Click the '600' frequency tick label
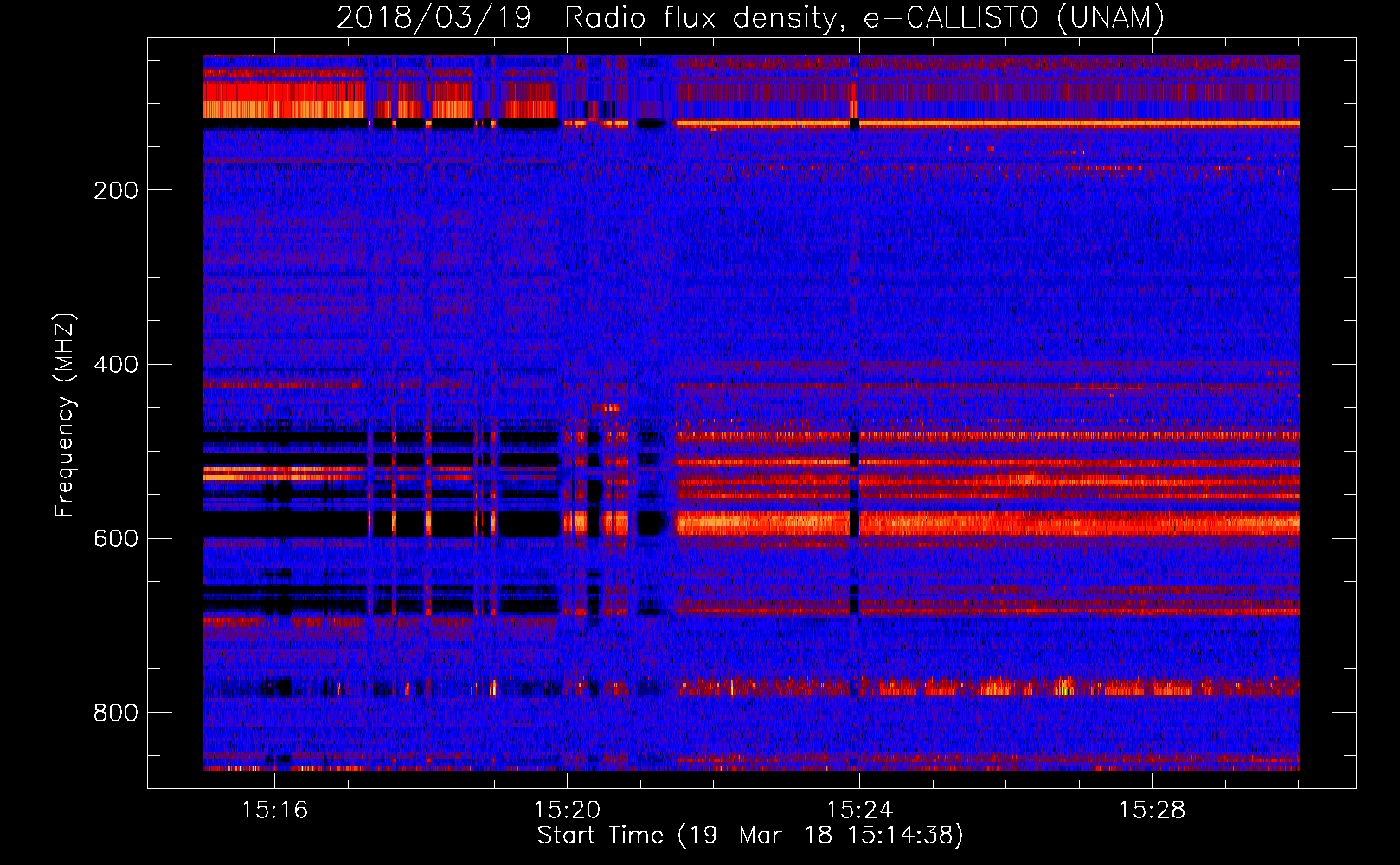The height and width of the screenshot is (865, 1400). 116,538
